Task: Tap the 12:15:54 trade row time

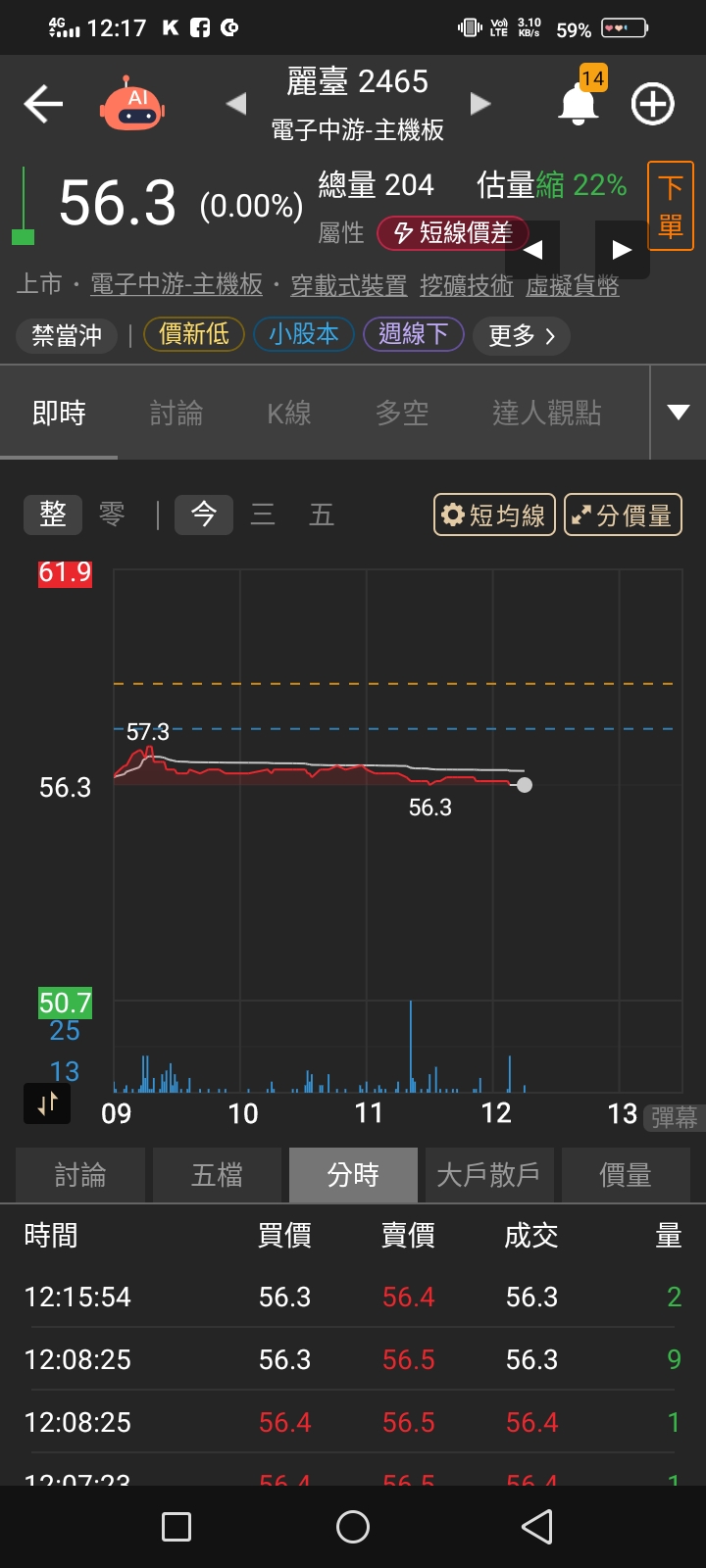Action: point(77,1297)
